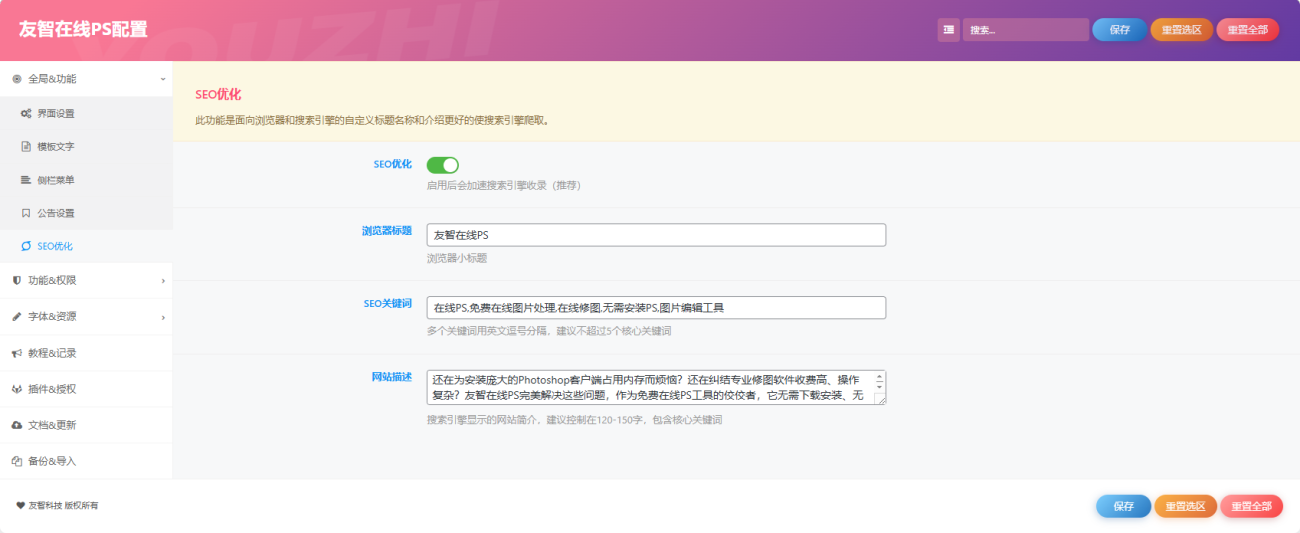Screen dimensions: 1300x533
Task: Focus the top search box
Action: point(1025,30)
